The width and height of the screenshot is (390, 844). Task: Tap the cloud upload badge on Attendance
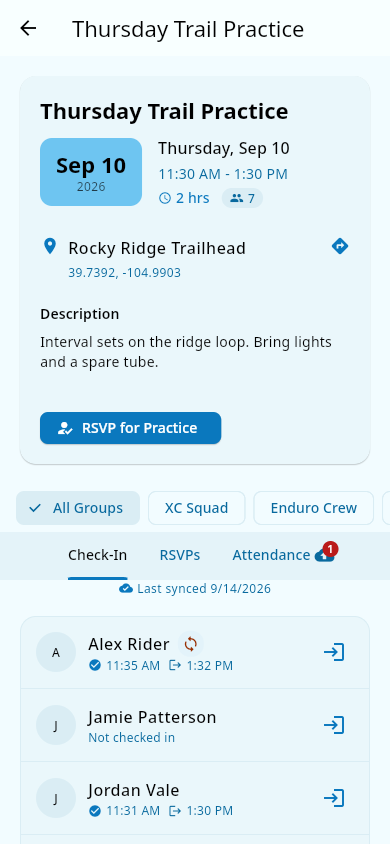(x=326, y=553)
